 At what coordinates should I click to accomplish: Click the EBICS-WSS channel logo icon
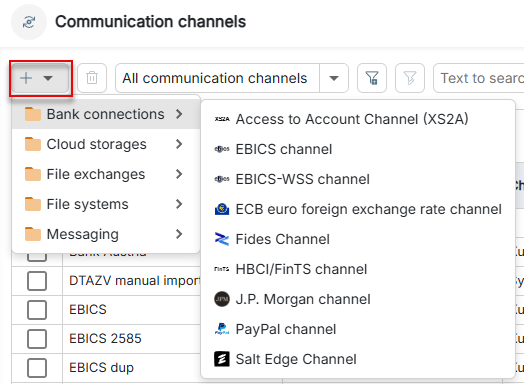[222, 179]
